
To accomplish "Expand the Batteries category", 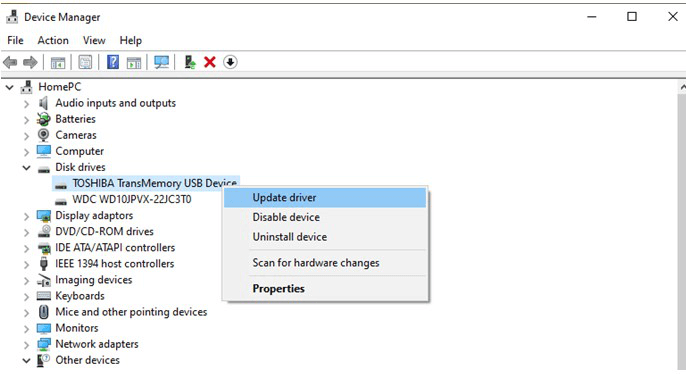I will [x=26, y=120].
